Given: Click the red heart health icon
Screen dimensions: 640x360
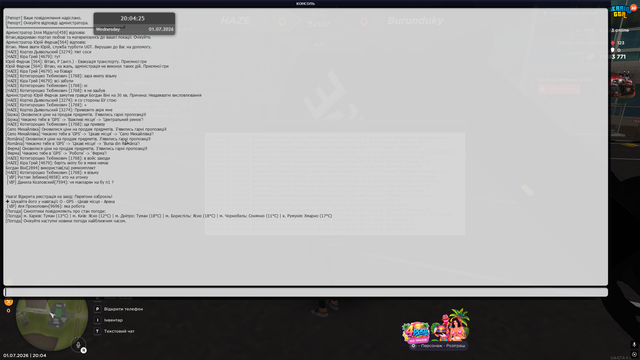Looking at the screenshot, I should [613, 42].
